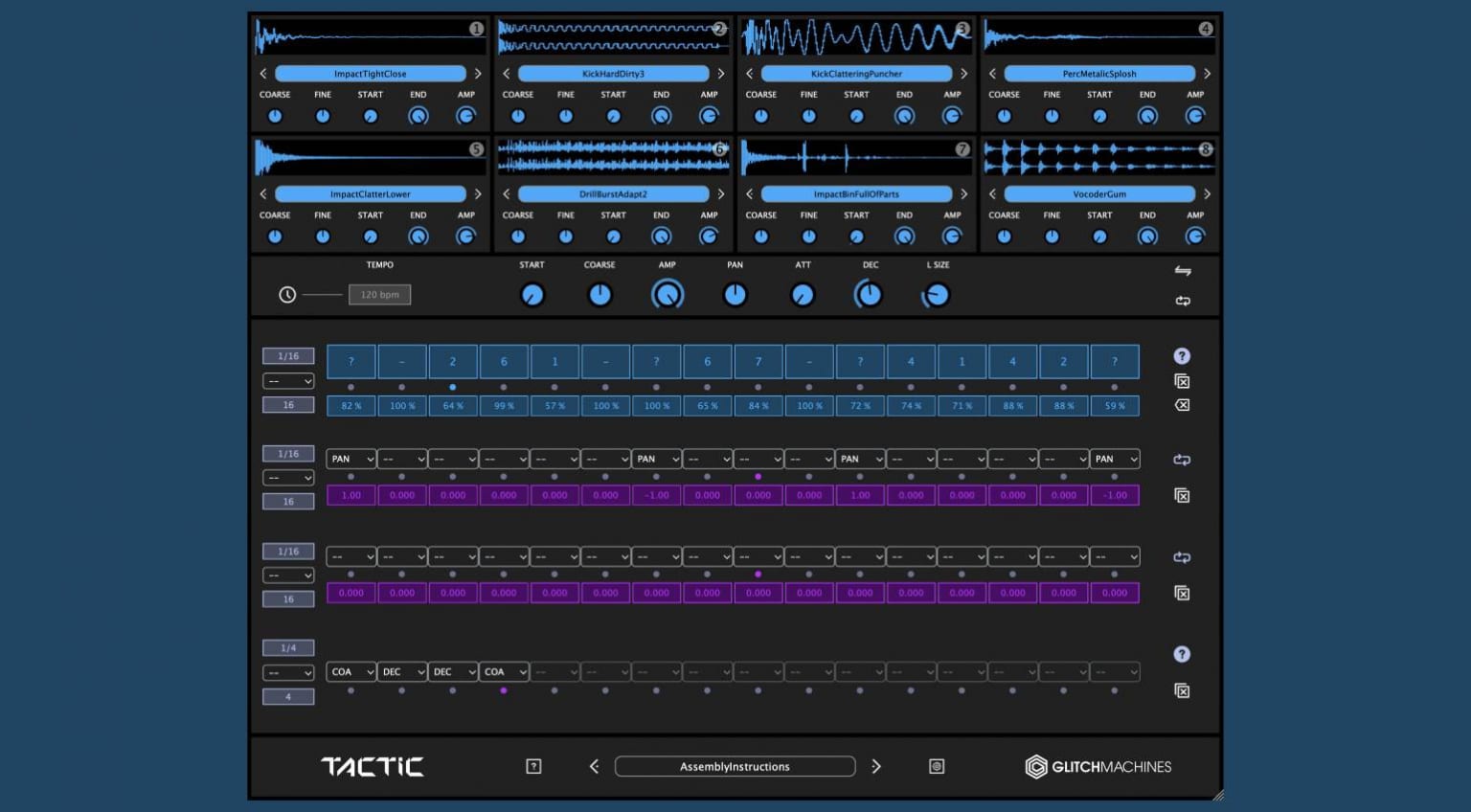Click the ImpactTightClose sample name
Image resolution: width=1471 pixels, height=812 pixels.
click(x=371, y=74)
